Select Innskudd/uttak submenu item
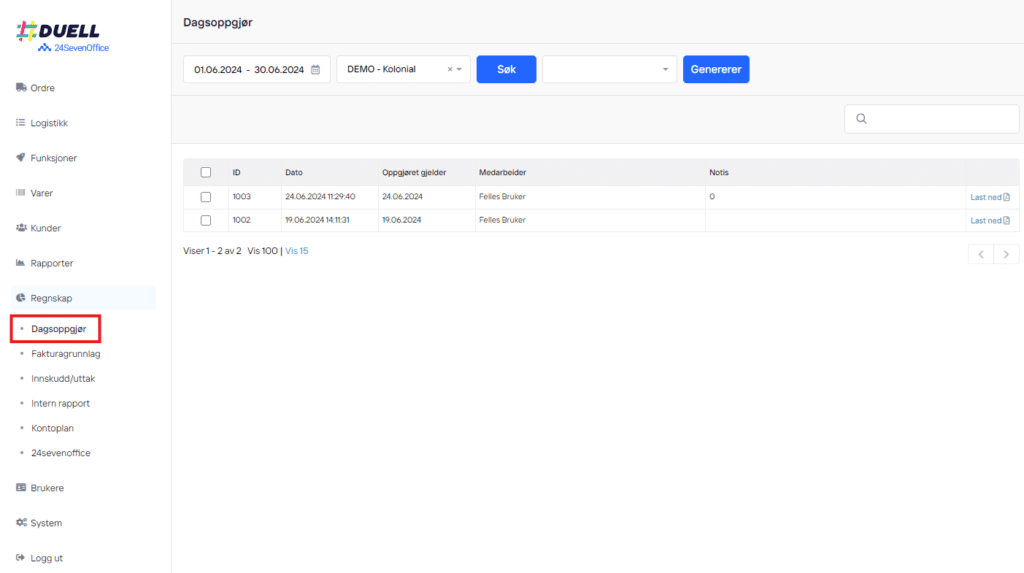The width and height of the screenshot is (1024, 573). [x=63, y=378]
